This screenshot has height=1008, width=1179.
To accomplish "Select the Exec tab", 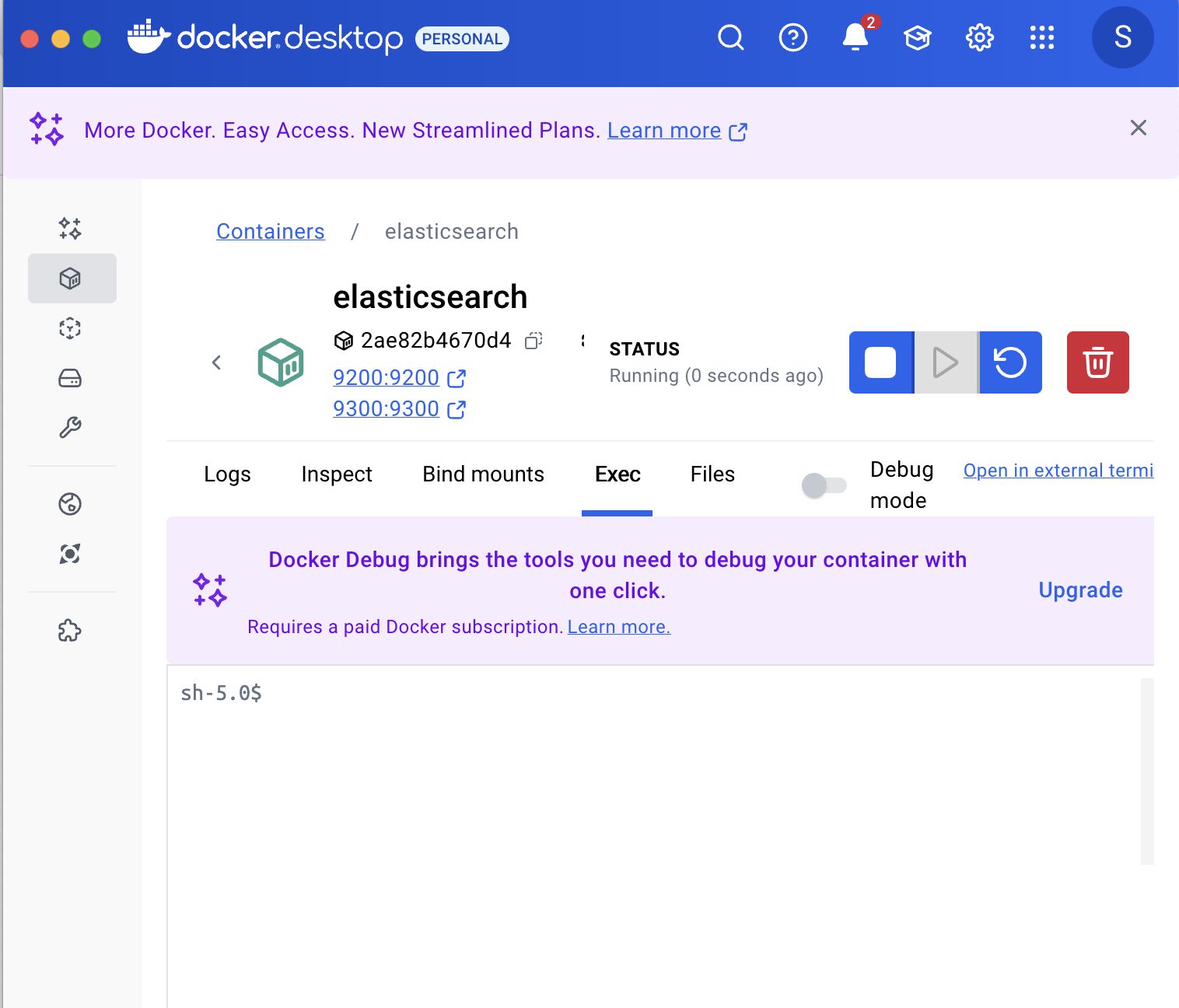I will pyautogui.click(x=617, y=474).
